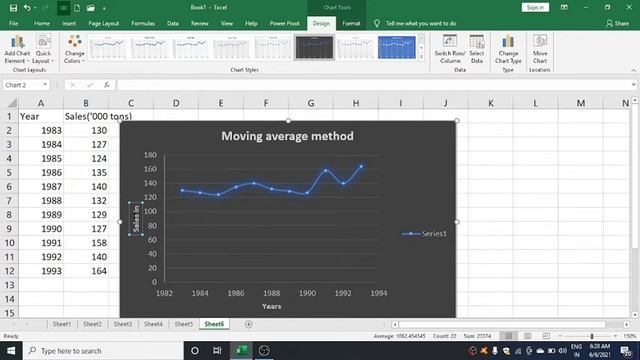Image resolution: width=640 pixels, height=360 pixels.
Task: Open the Name Box dropdown arrow
Action: (45, 85)
